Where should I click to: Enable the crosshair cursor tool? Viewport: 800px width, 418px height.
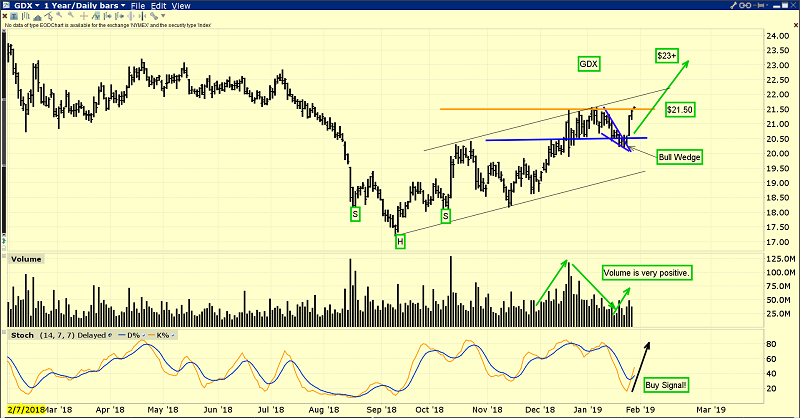(x=84, y=16)
